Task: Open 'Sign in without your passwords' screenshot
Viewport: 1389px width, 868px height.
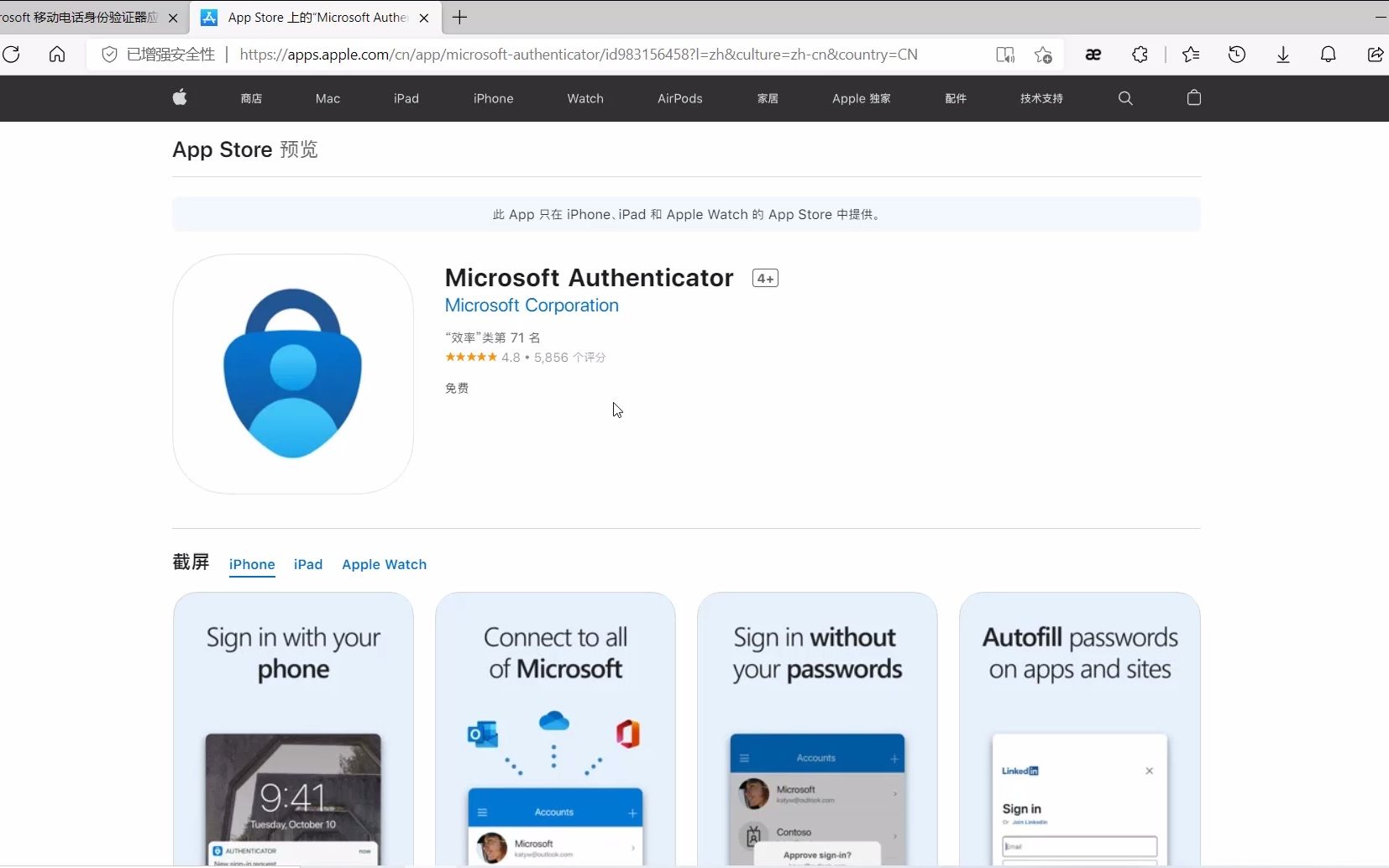Action: click(817, 729)
